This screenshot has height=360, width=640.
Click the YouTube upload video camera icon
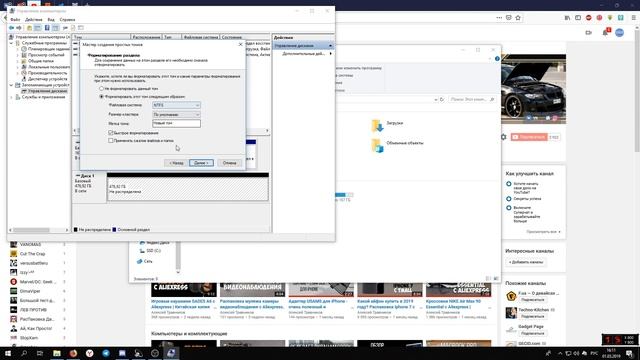coord(589,32)
